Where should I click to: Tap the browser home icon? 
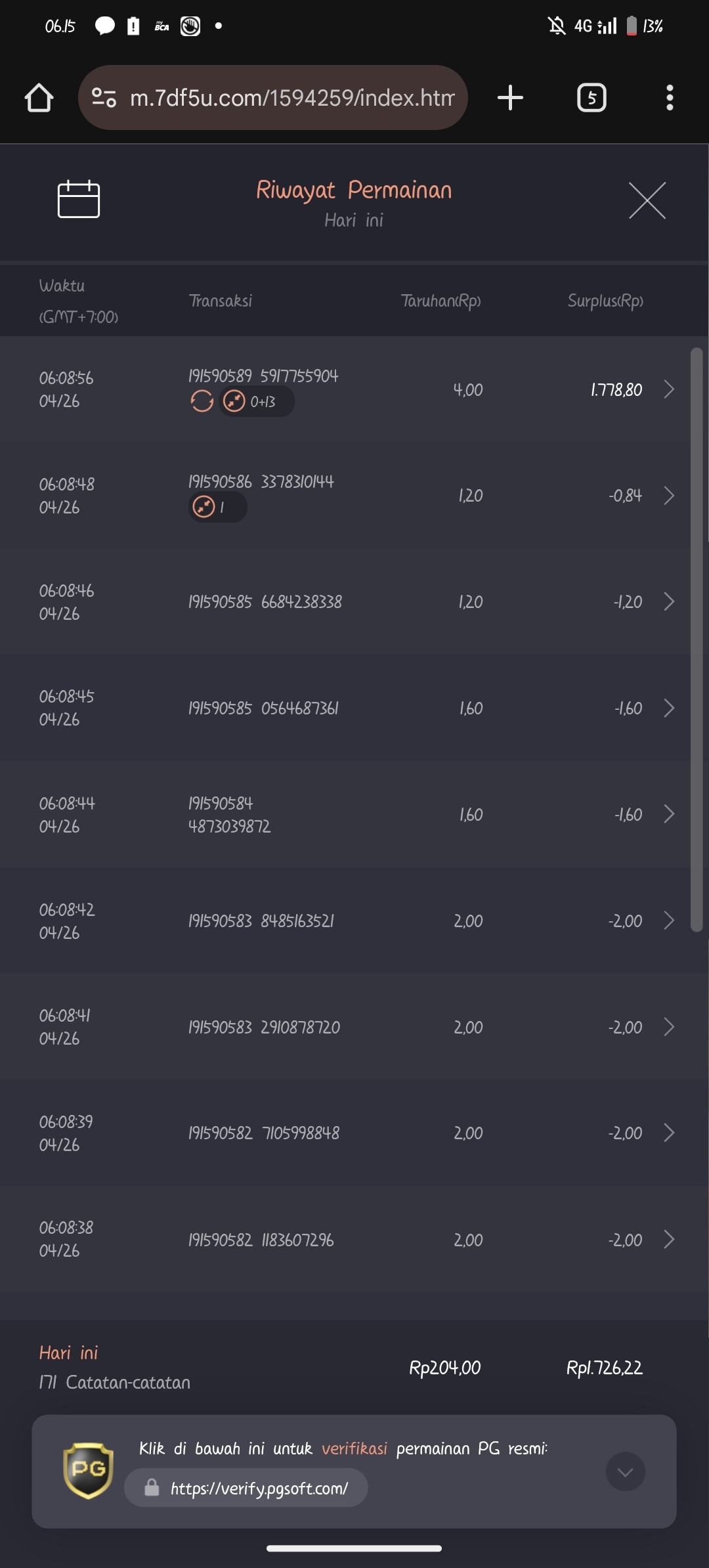click(x=39, y=98)
